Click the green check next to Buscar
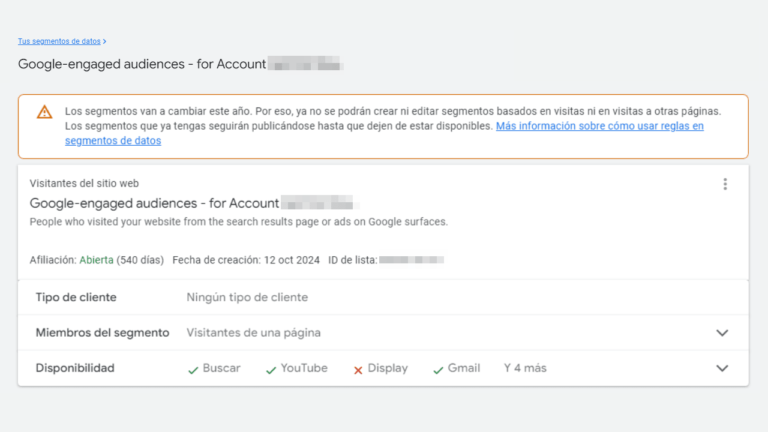The width and height of the screenshot is (768, 432). (193, 370)
